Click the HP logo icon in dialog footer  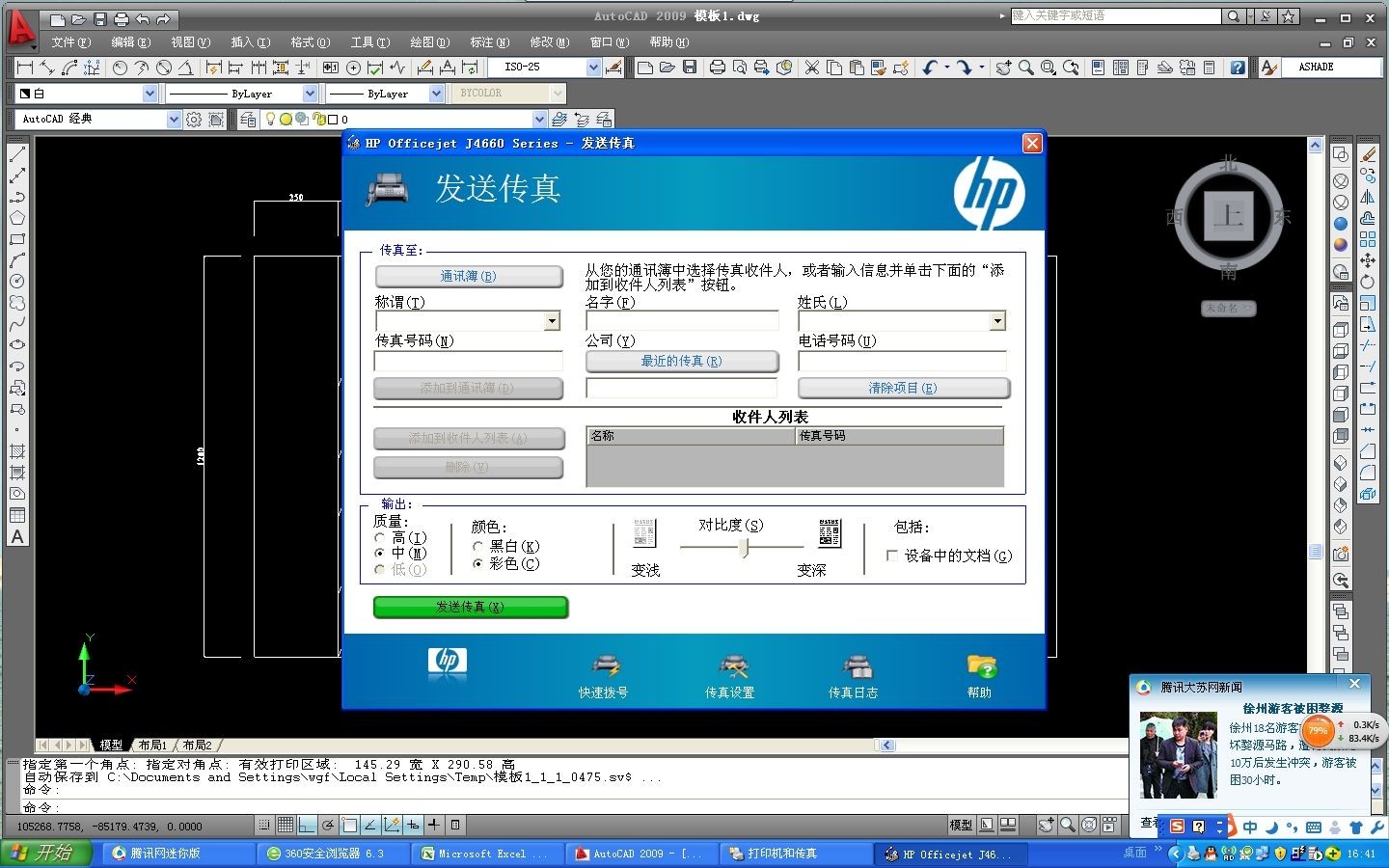(x=448, y=662)
